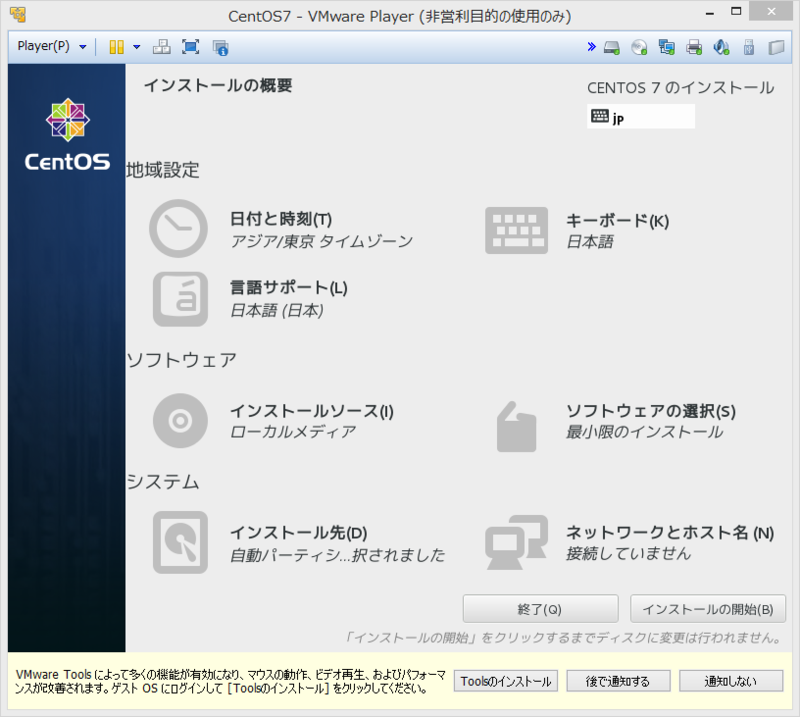This screenshot has height=717, width=800.
Task: Click the network adapter device icon
Action: click(665, 46)
